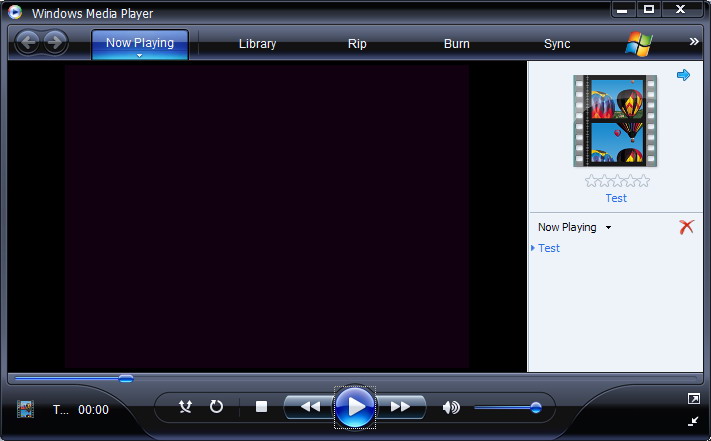Viewport: 711px width, 441px height.
Task: Show more tabs with the double chevron
Action: (x=694, y=42)
